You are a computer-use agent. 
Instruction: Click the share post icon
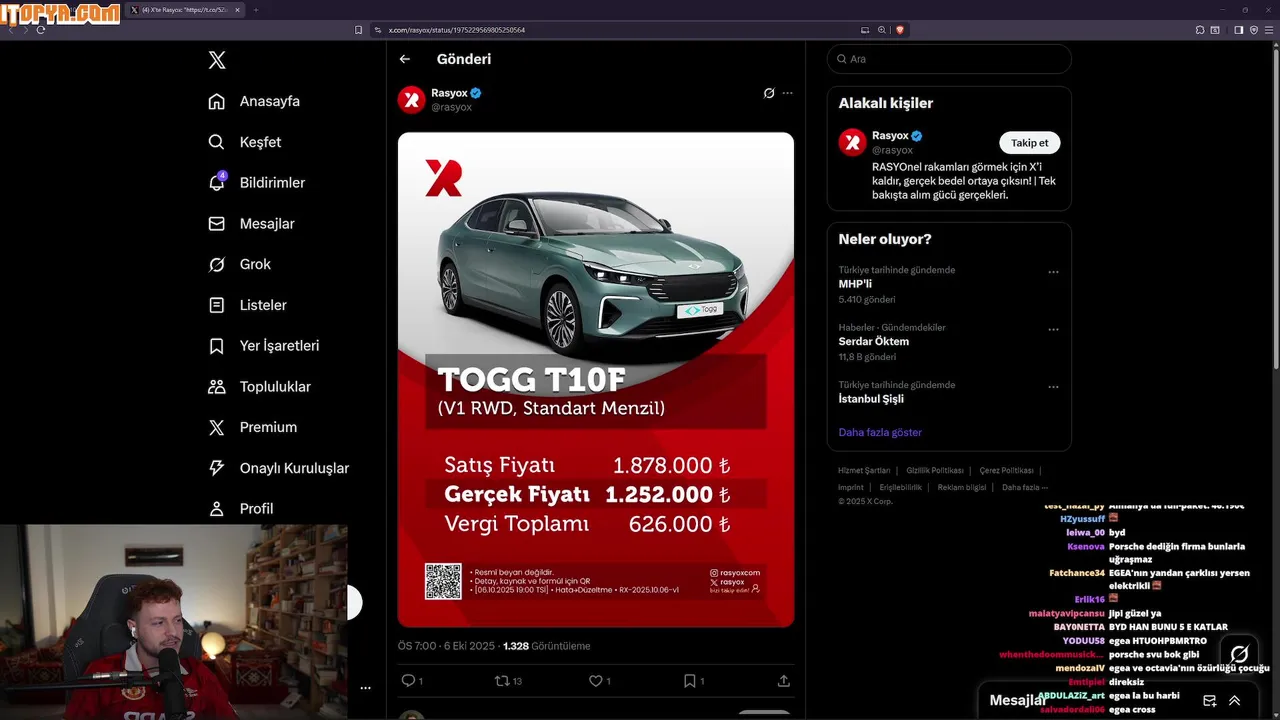click(783, 680)
